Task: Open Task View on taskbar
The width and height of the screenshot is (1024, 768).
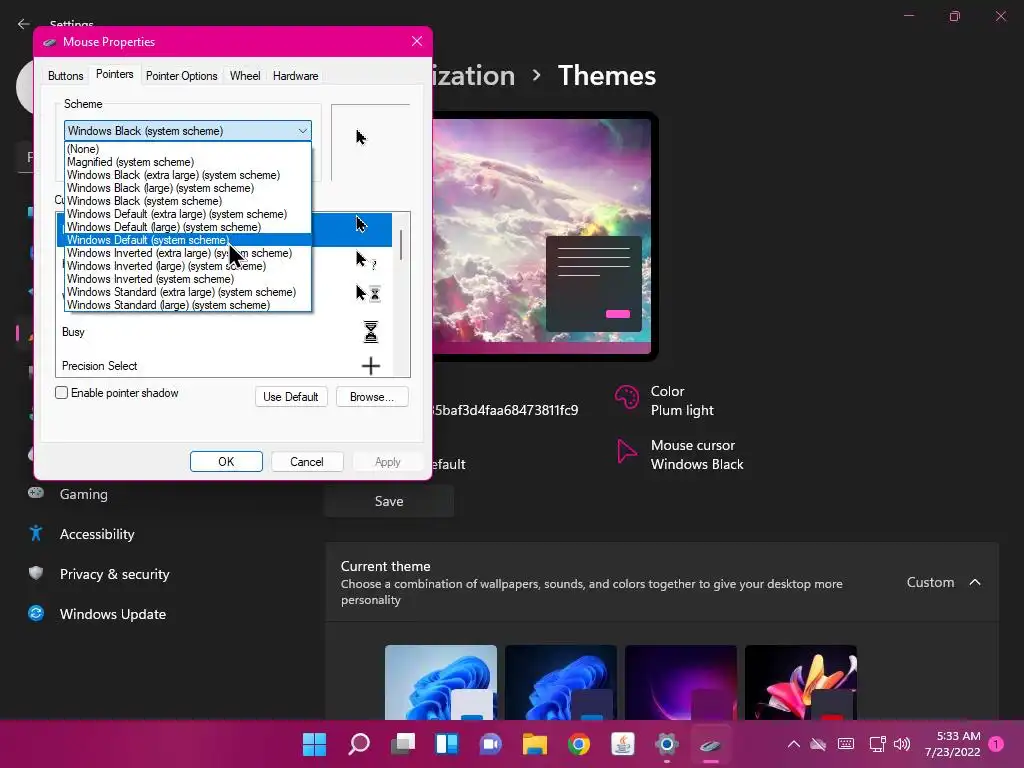Action: click(x=403, y=744)
